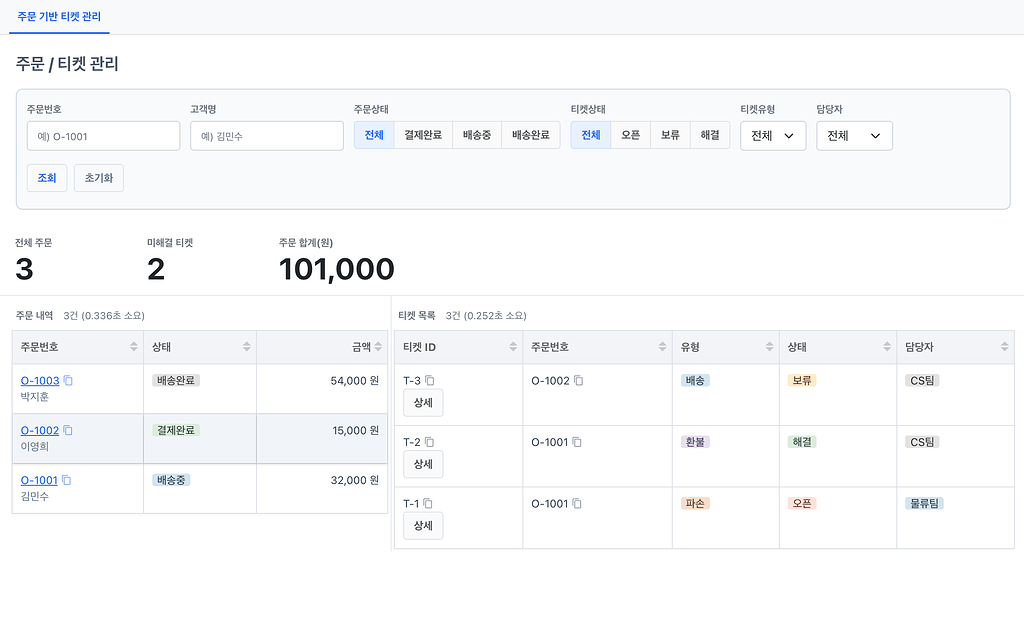Screen dimensions: 1024x619
Task: Copy ticket ID T-3
Action: pos(429,381)
